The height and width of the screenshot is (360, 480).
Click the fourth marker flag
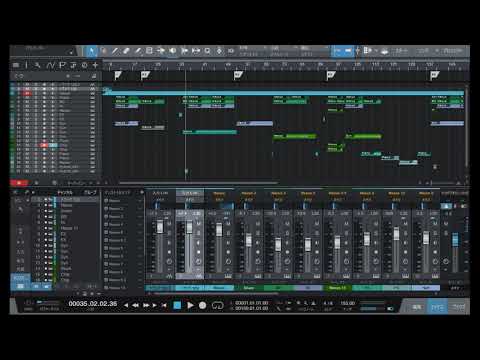pyautogui.click(x=330, y=75)
